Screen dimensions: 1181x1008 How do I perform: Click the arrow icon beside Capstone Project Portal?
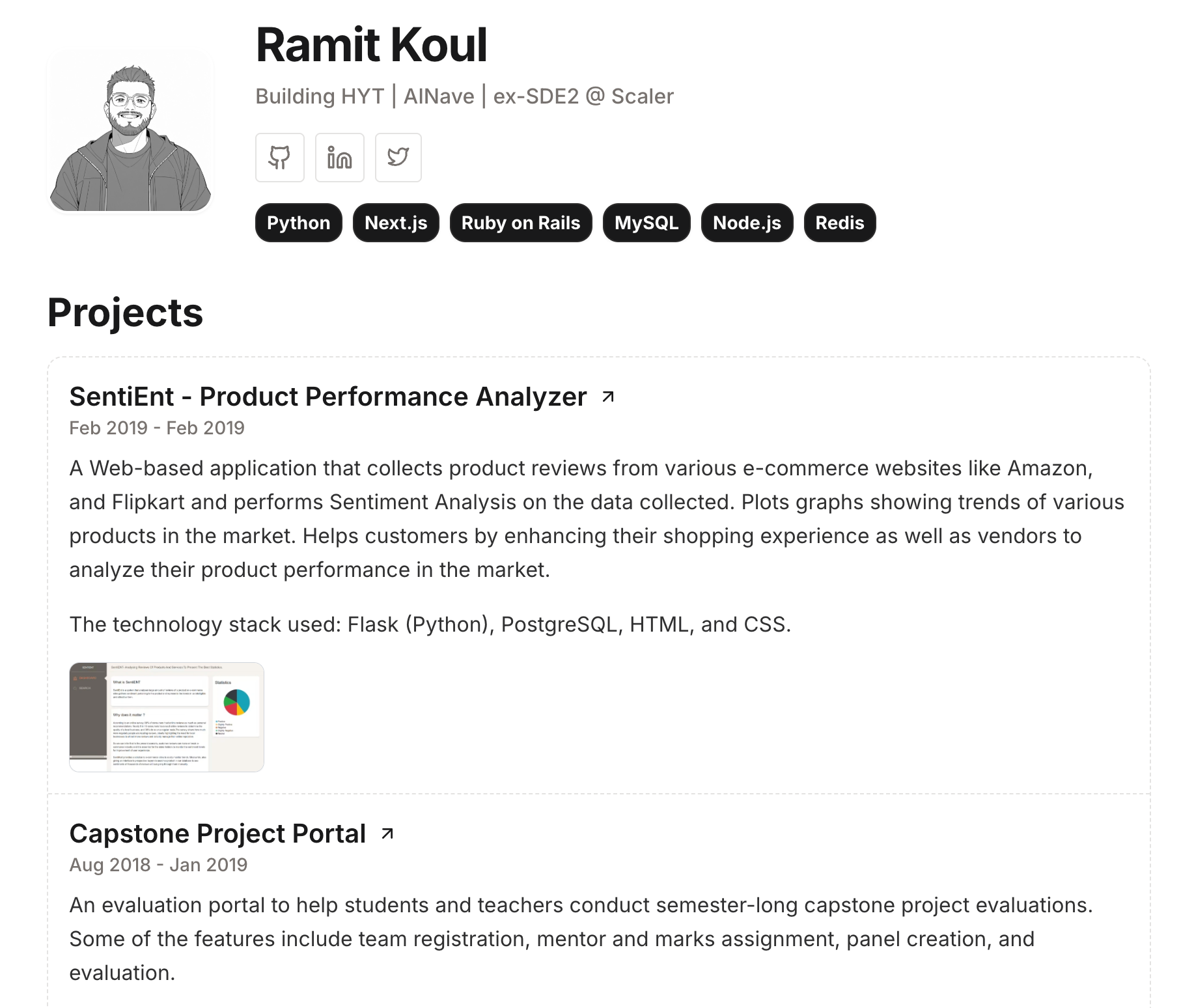click(387, 833)
